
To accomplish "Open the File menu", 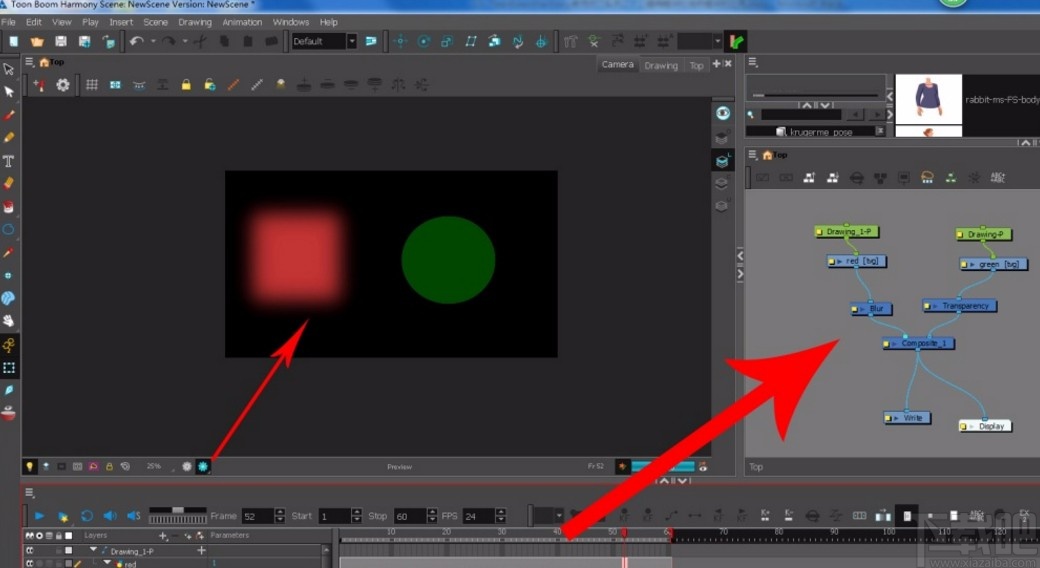I will click(9, 22).
